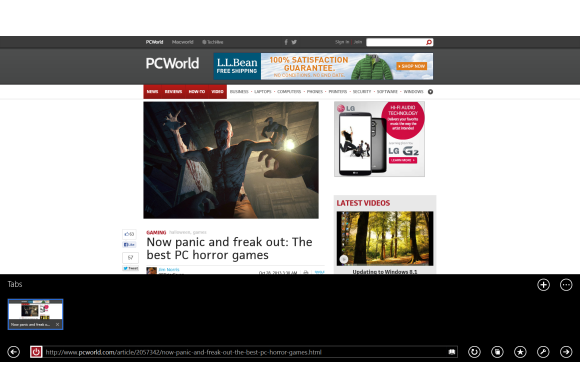Open a new tab with plus icon

[x=543, y=285]
